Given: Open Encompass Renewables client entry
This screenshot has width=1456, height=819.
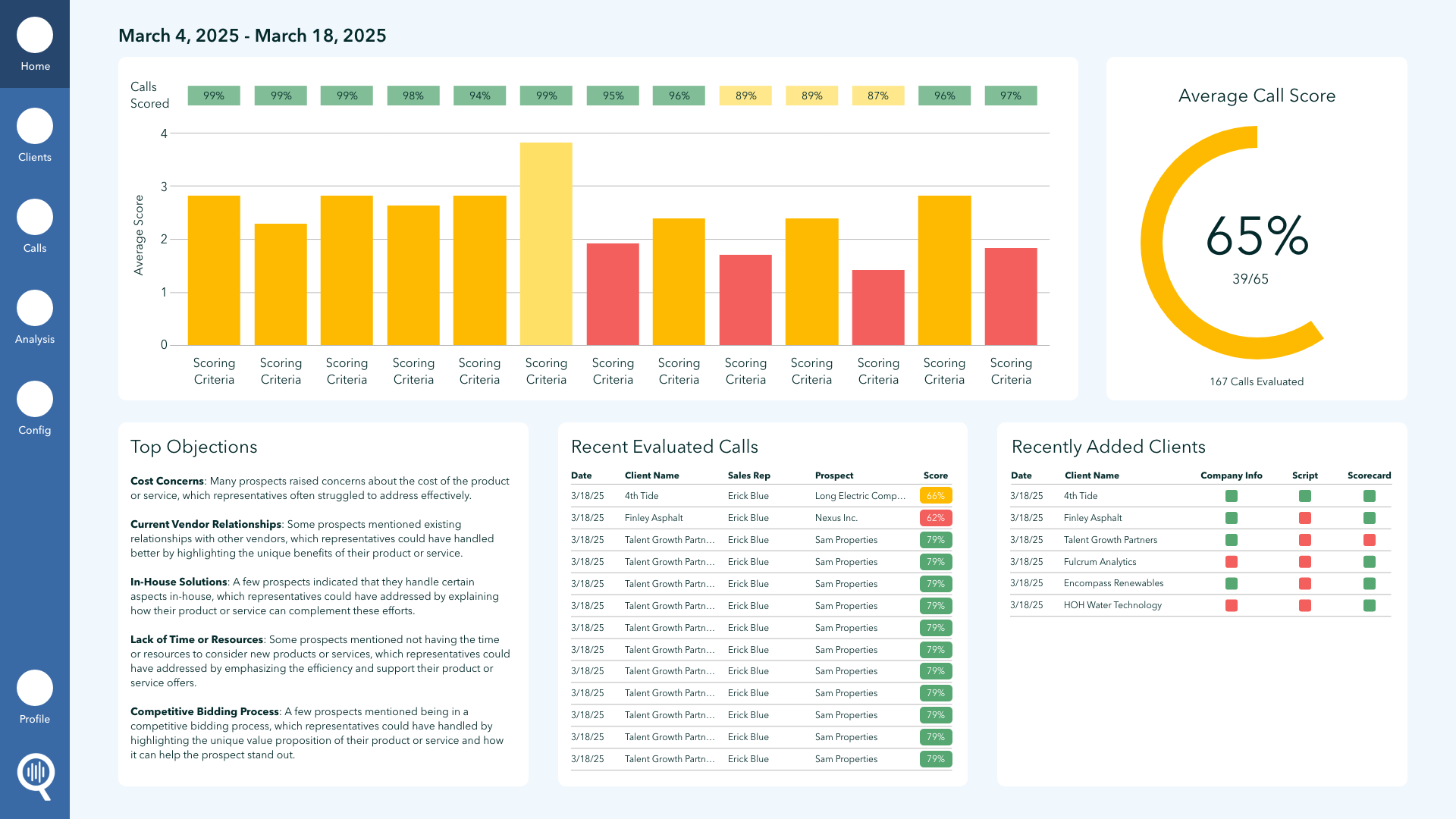Looking at the screenshot, I should (x=1113, y=583).
